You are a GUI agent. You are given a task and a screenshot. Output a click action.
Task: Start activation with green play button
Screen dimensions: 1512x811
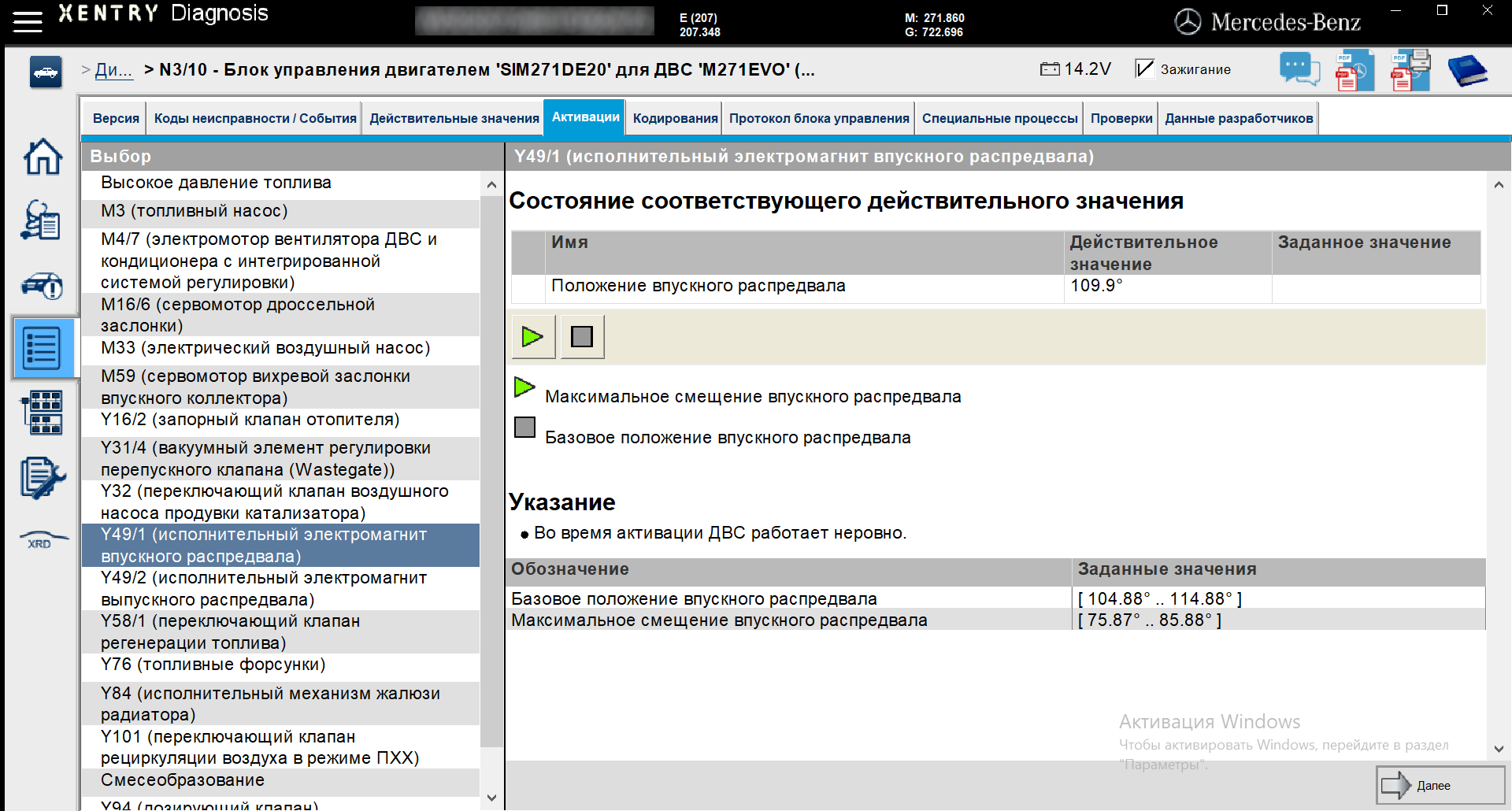[x=533, y=337]
